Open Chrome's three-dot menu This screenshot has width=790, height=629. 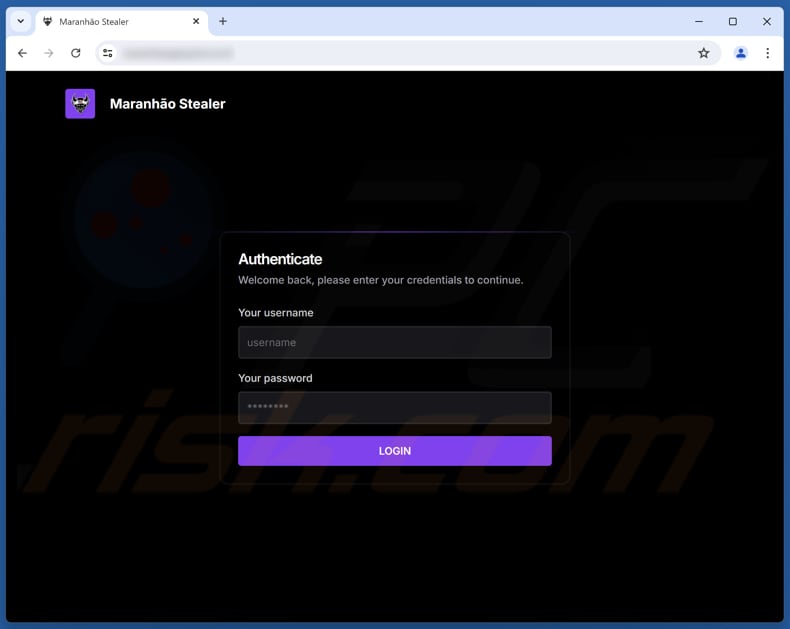[x=767, y=53]
